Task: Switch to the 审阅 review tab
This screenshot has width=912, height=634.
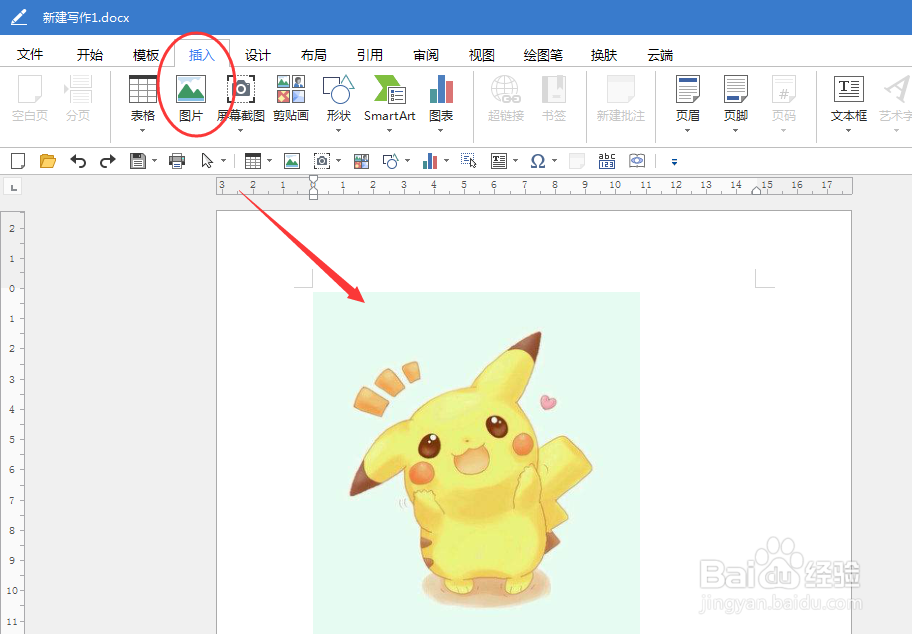Action: coord(426,55)
